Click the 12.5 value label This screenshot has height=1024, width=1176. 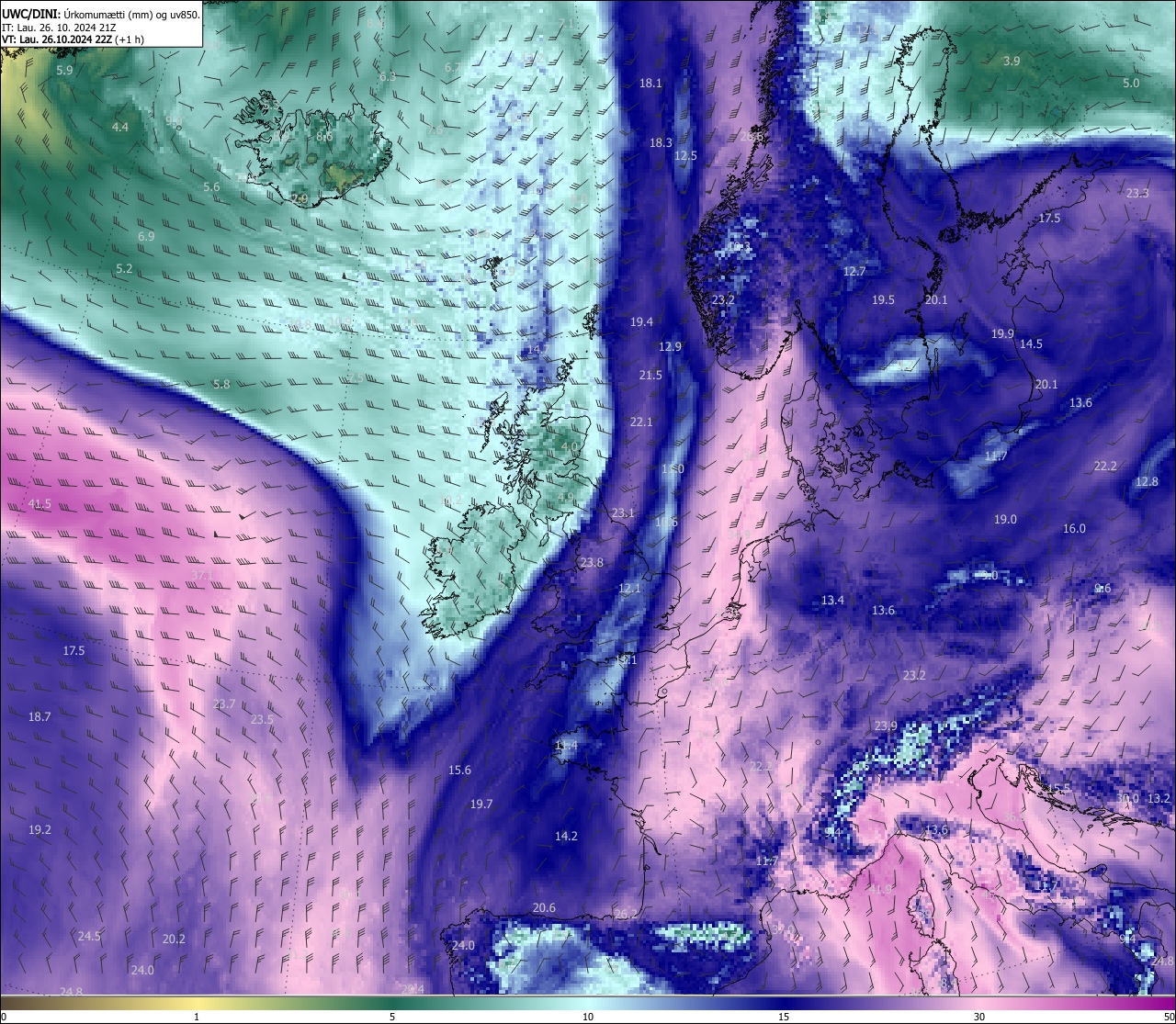tap(685, 155)
